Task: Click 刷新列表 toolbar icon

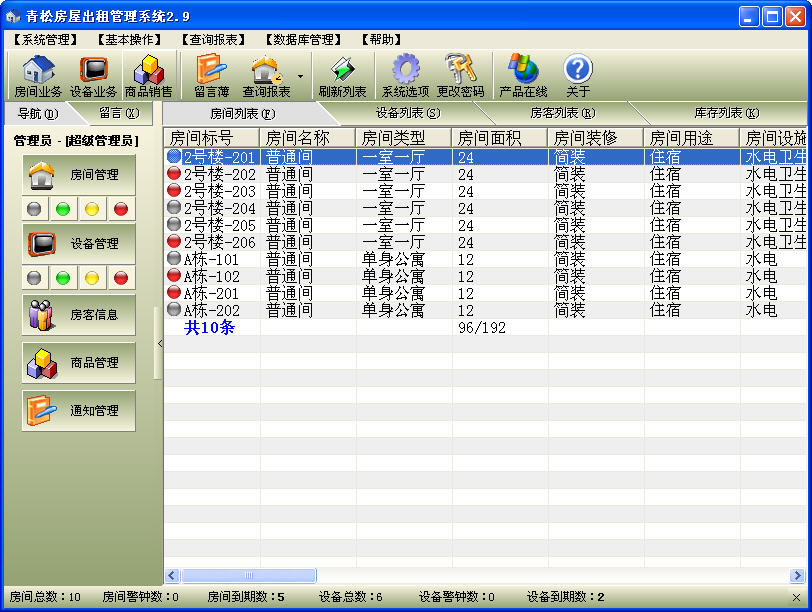Action: (342, 76)
